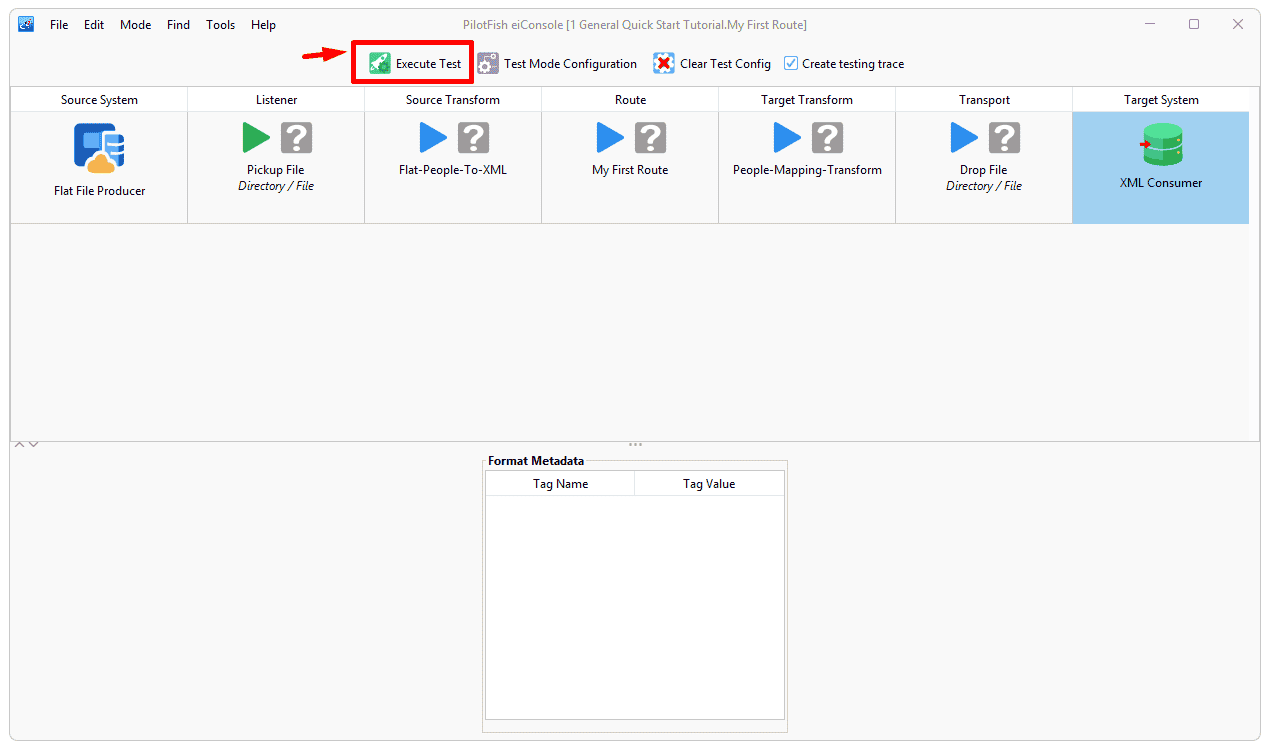Click the question mark under Source Transform
The height and width of the screenshot is (749, 1263).
(x=473, y=137)
